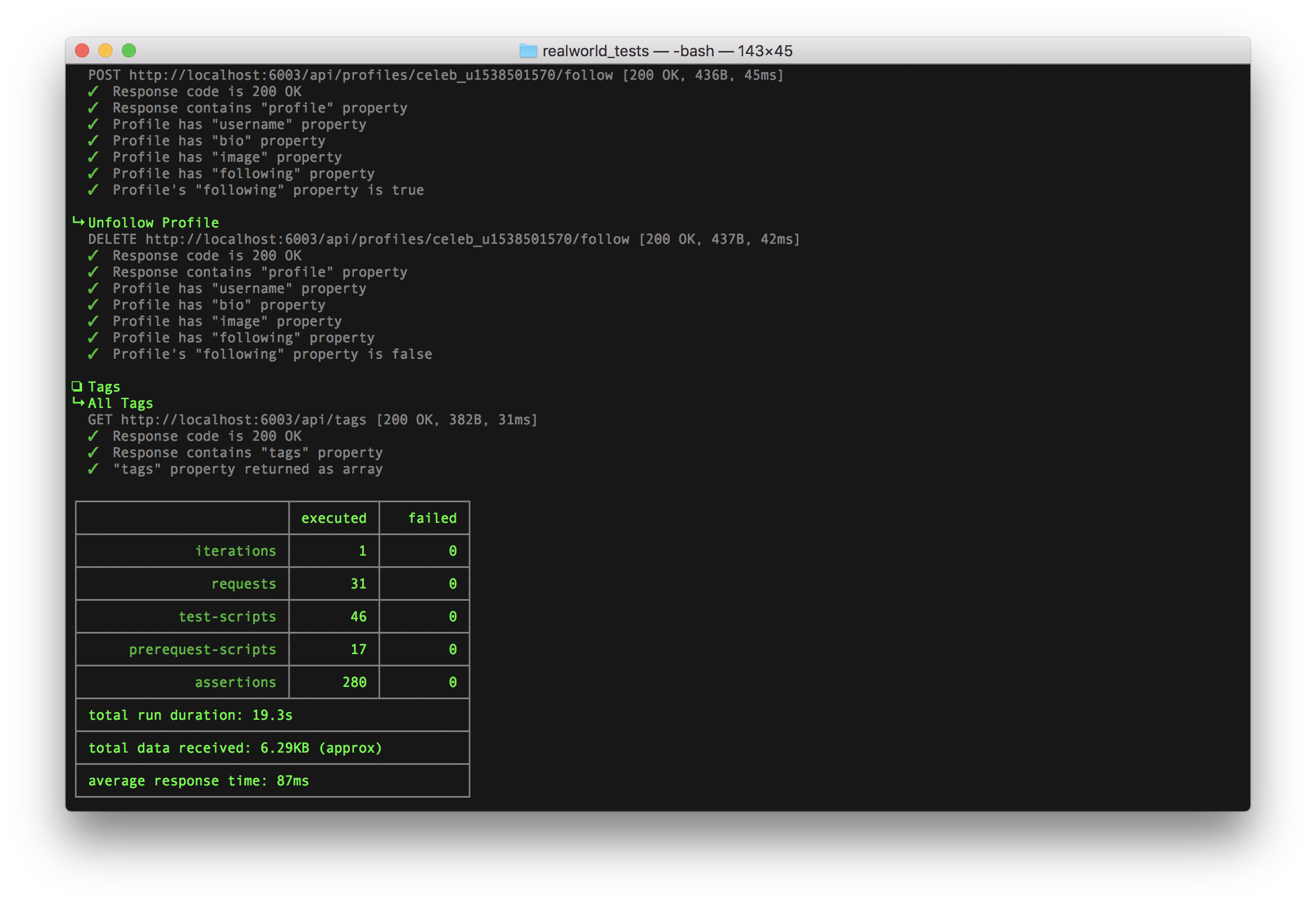Click the "failed" column header in the summary table
Screen dimensions: 1316x905
point(432,518)
